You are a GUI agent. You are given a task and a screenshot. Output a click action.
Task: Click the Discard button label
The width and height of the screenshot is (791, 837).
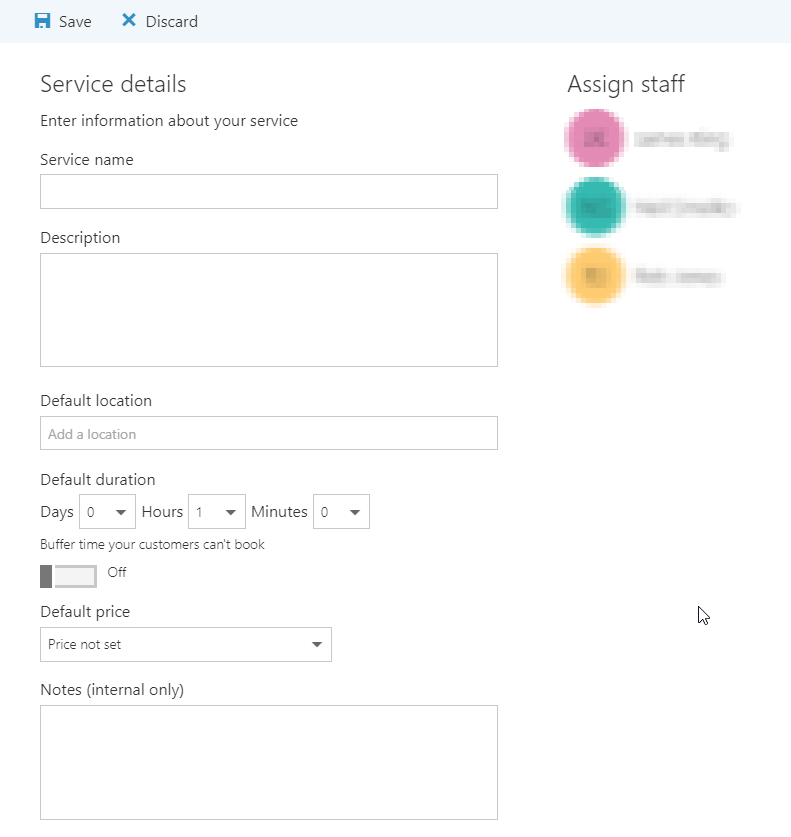[172, 21]
